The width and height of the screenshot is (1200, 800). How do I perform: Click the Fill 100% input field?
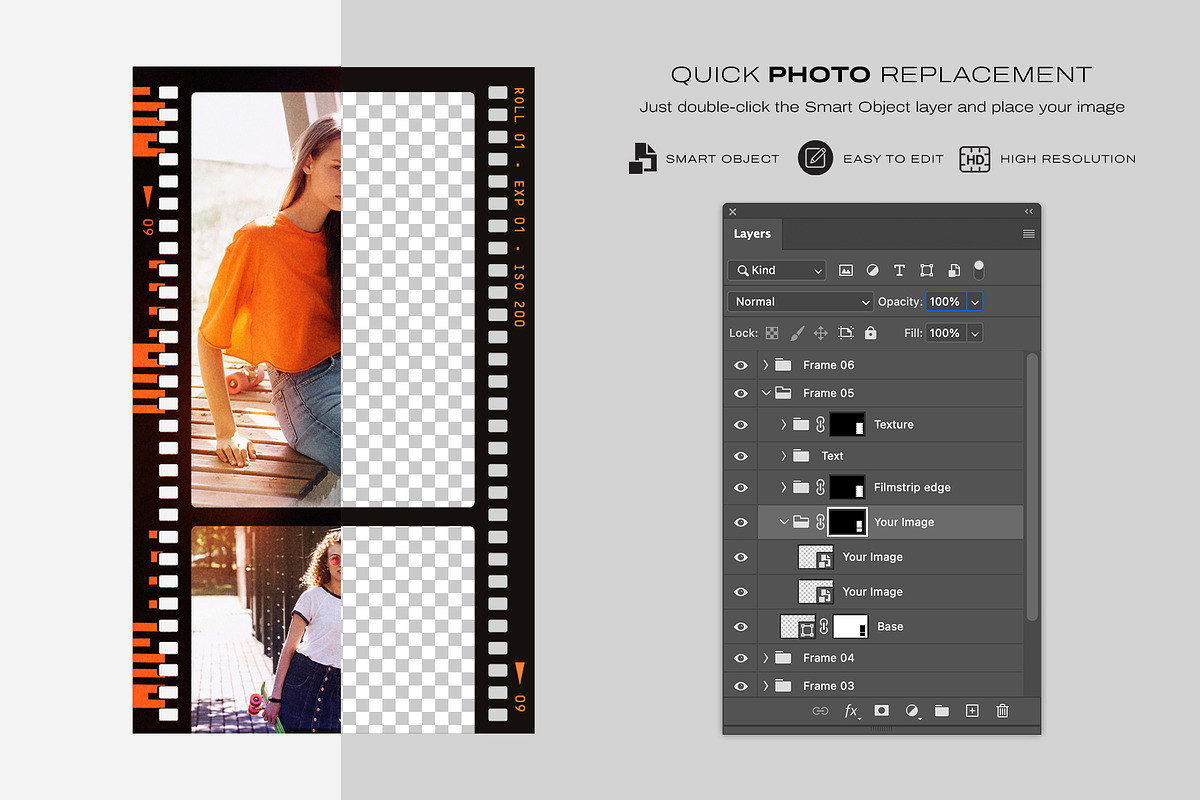point(945,333)
